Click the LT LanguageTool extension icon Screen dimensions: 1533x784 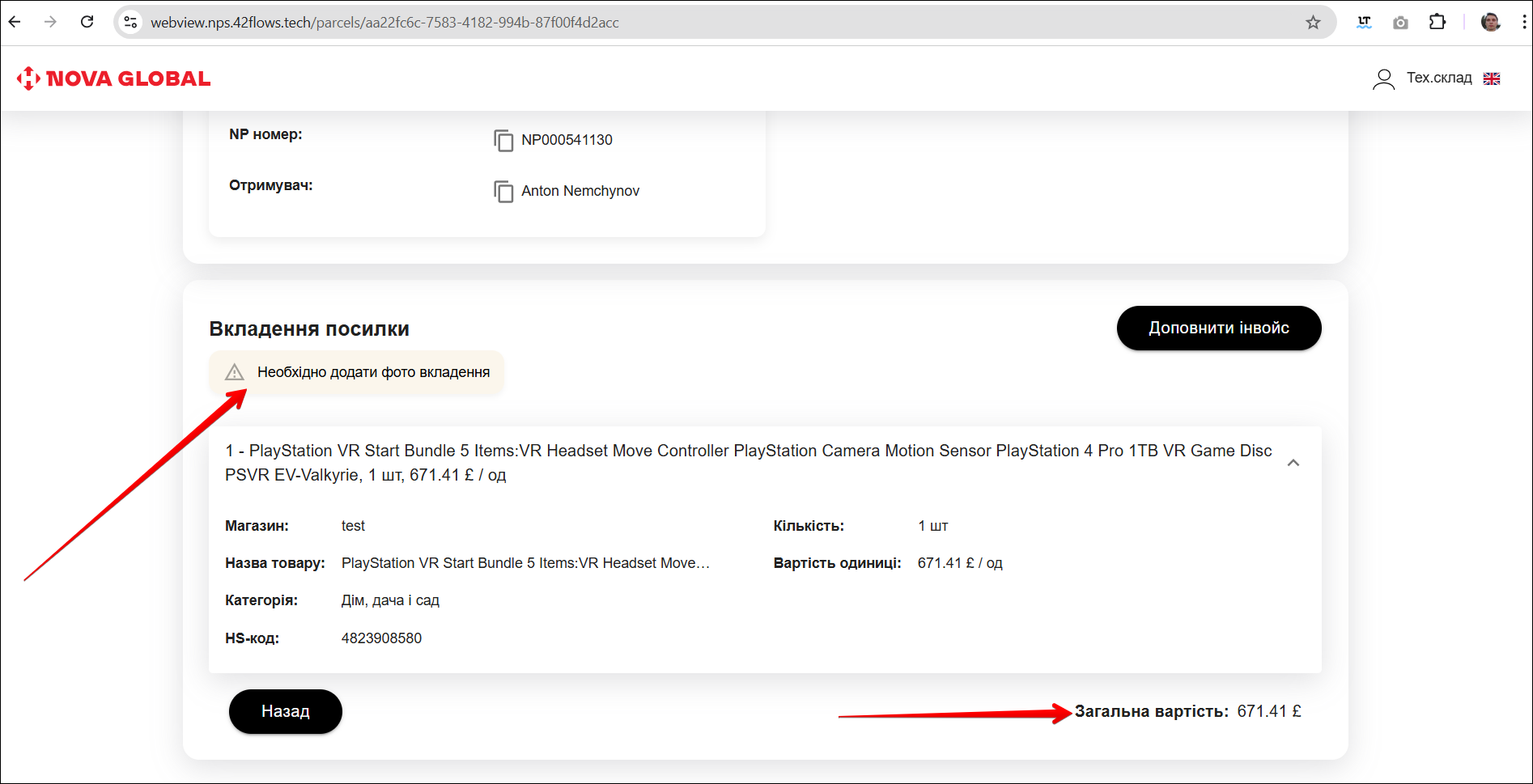(x=1364, y=23)
